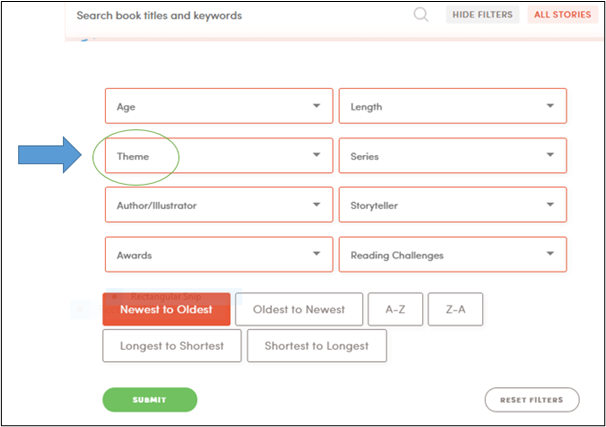Screen dimensions: 606x427
Task: Click the green SUBMIT button
Action: [150, 400]
